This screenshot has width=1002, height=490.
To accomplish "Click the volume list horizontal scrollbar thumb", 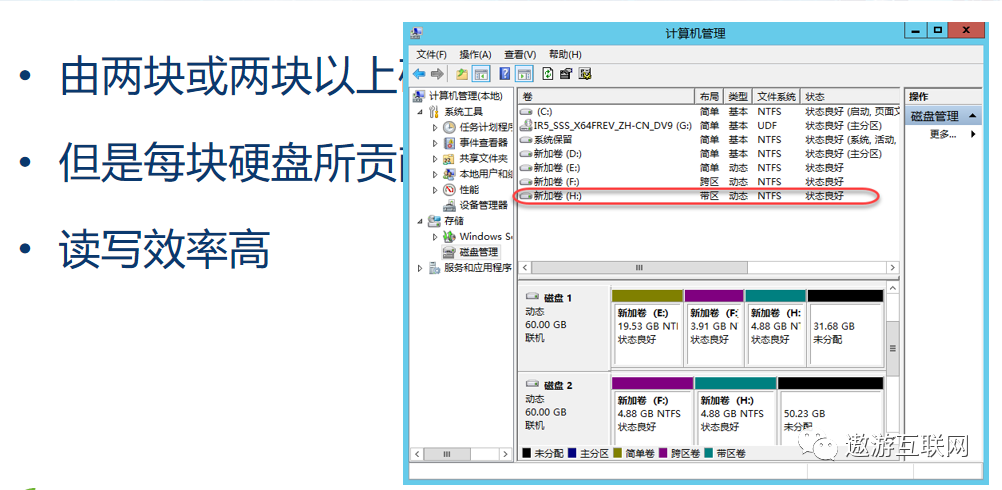I will (x=639, y=268).
